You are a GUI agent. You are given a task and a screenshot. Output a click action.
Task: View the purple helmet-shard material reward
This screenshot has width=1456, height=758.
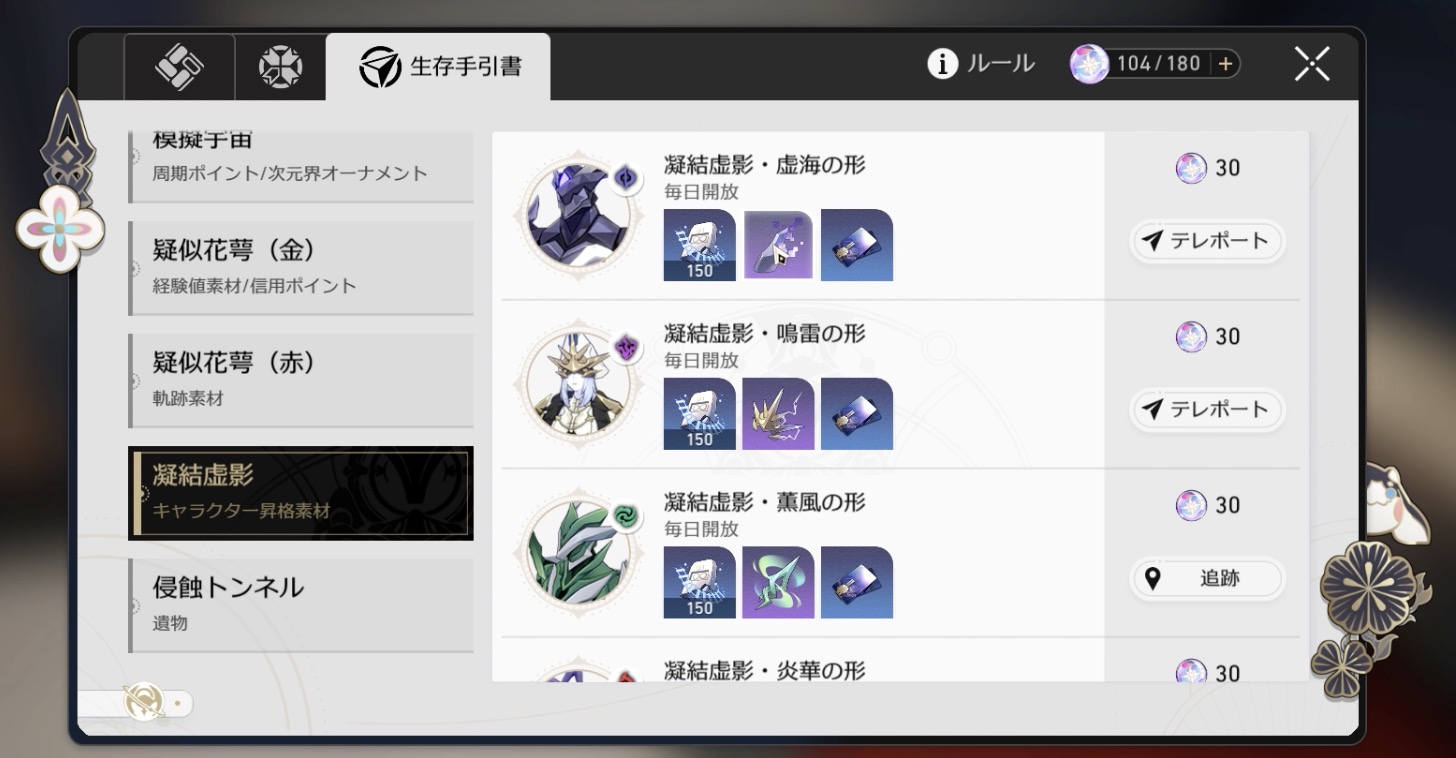tap(778, 245)
